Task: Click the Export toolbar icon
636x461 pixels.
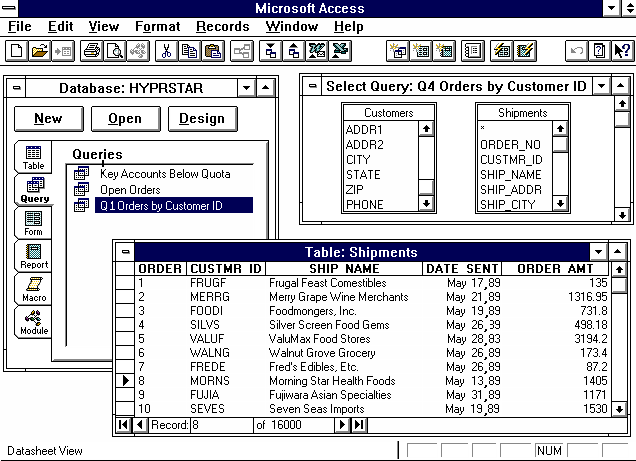Action: (x=294, y=51)
